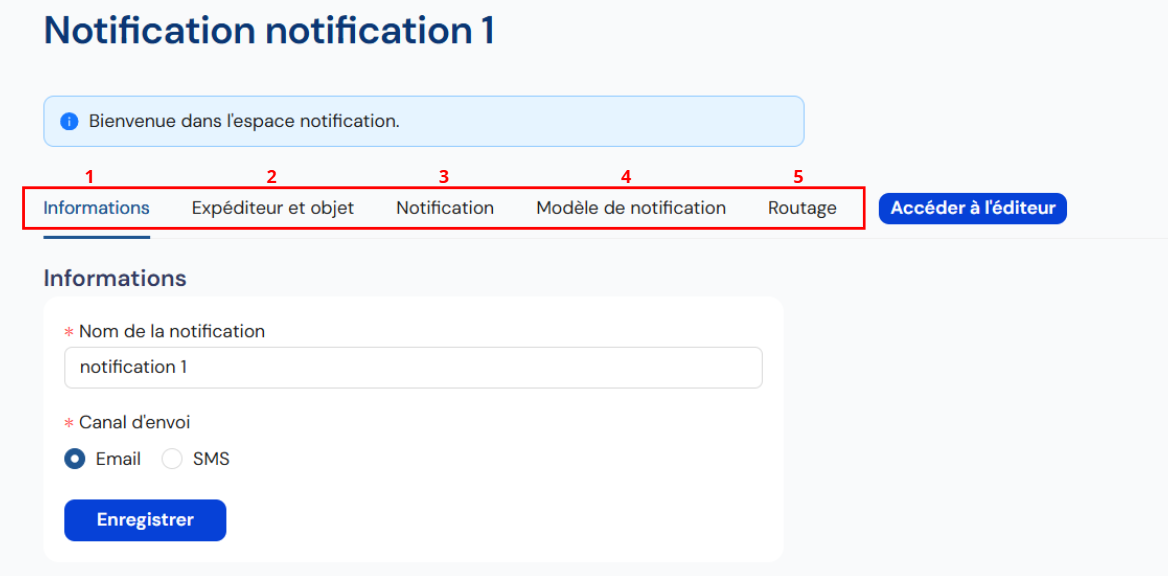Image resolution: width=1168 pixels, height=576 pixels.
Task: Open the Informations tab
Action: point(97,208)
